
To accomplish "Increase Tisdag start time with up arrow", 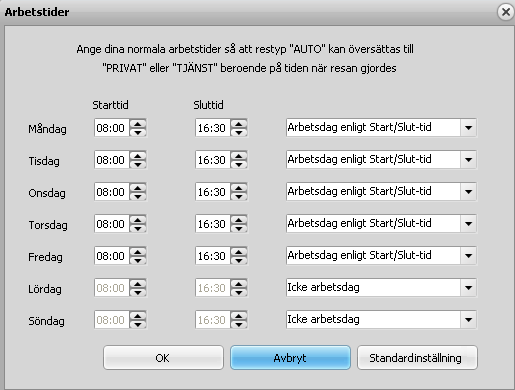I will coord(138,156).
